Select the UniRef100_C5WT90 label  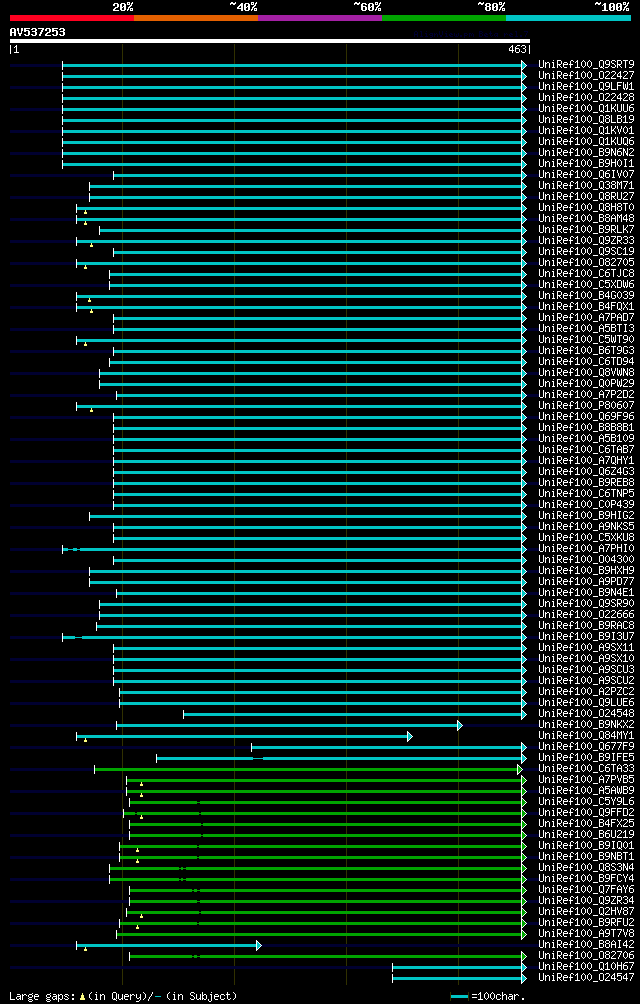(x=586, y=340)
